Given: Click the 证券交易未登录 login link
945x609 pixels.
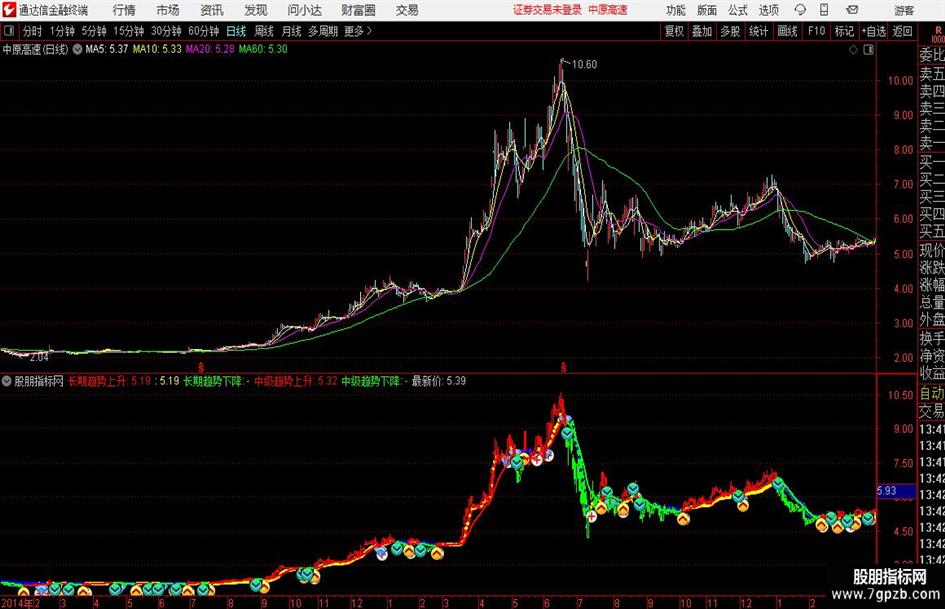Looking at the screenshot, I should 547,10.
